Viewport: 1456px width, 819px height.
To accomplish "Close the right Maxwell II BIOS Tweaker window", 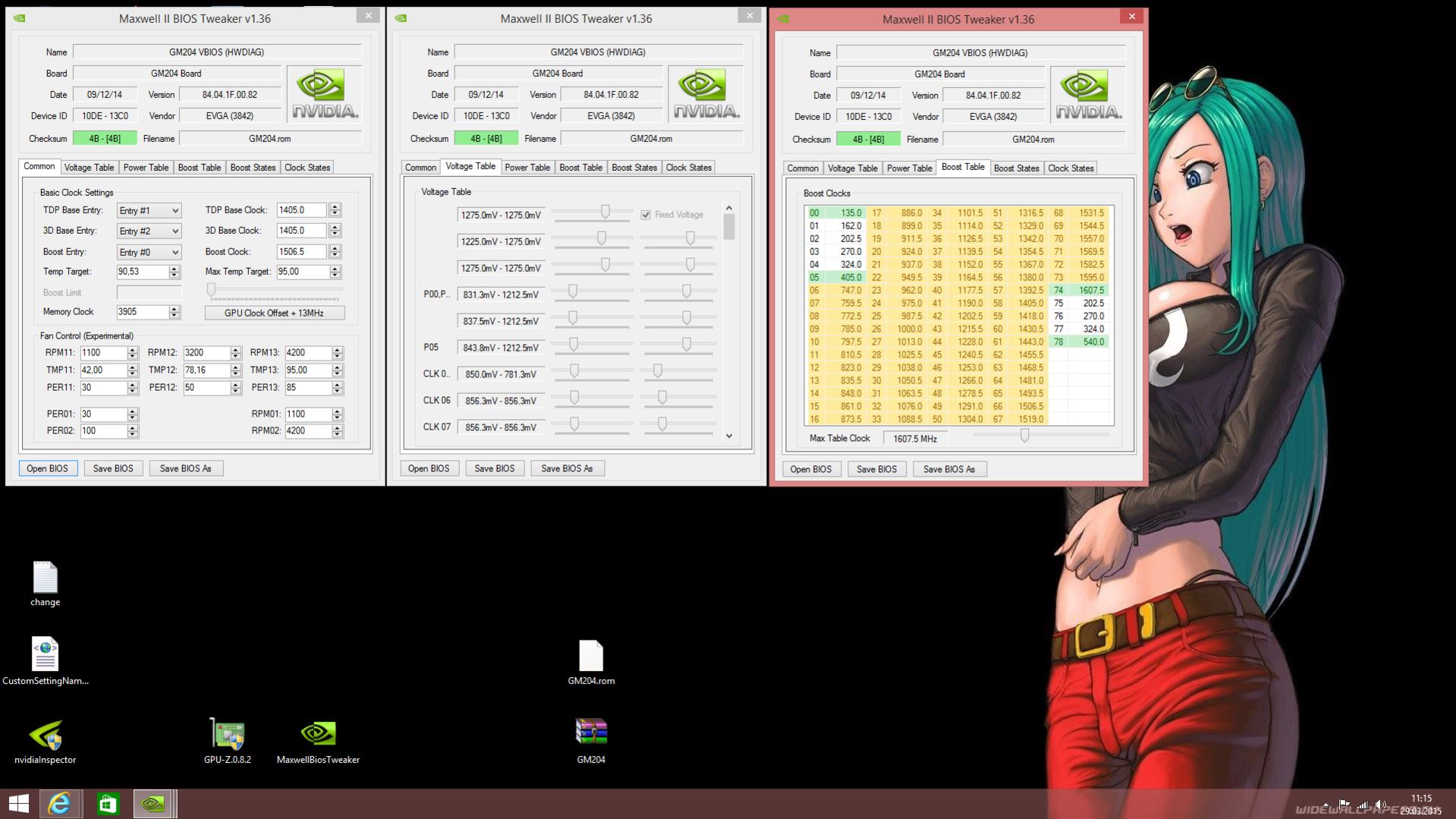I will [1131, 17].
